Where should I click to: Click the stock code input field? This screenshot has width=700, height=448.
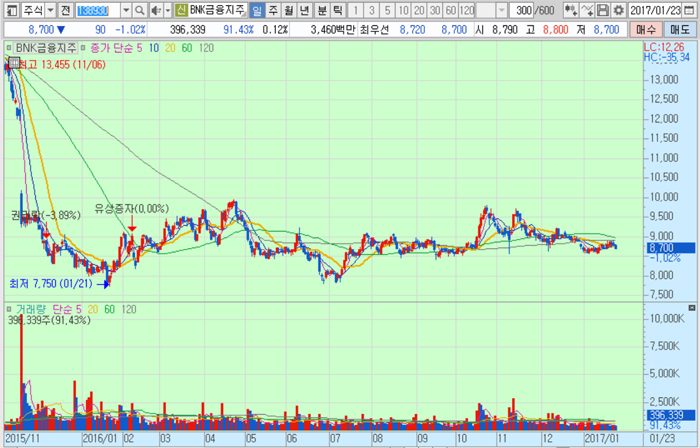(95, 10)
